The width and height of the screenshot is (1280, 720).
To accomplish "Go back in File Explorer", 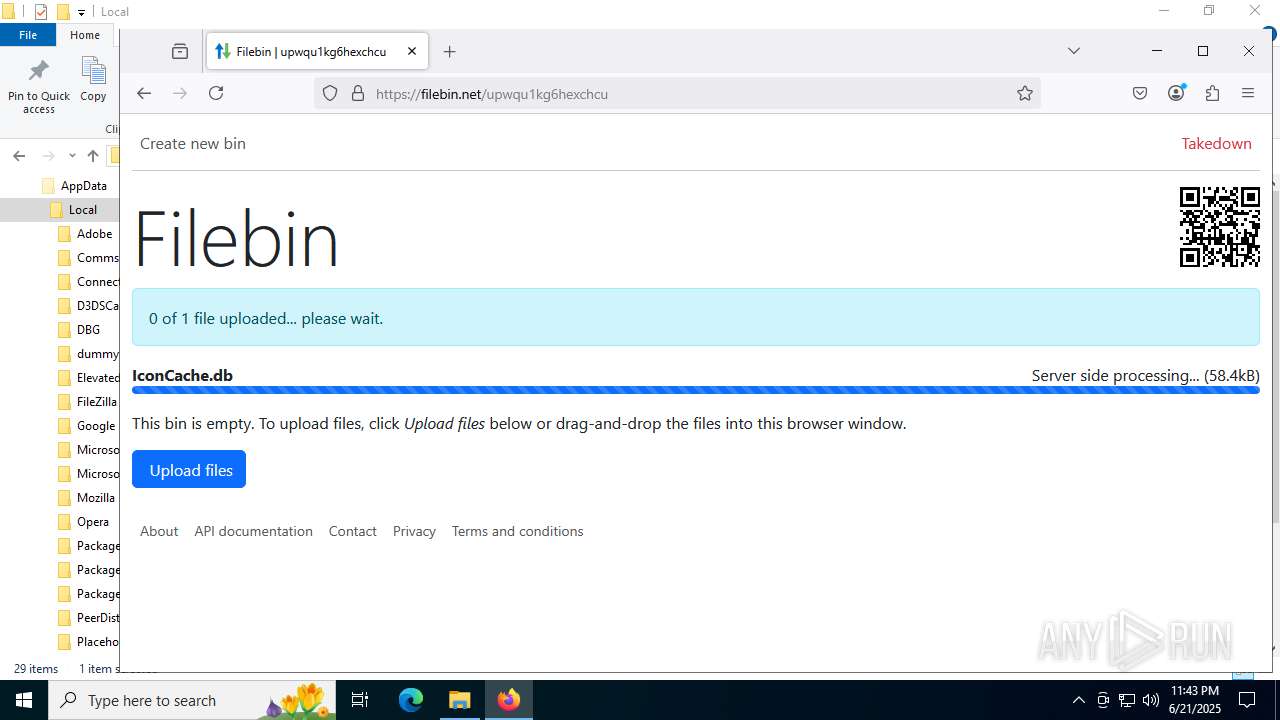I will [19, 156].
